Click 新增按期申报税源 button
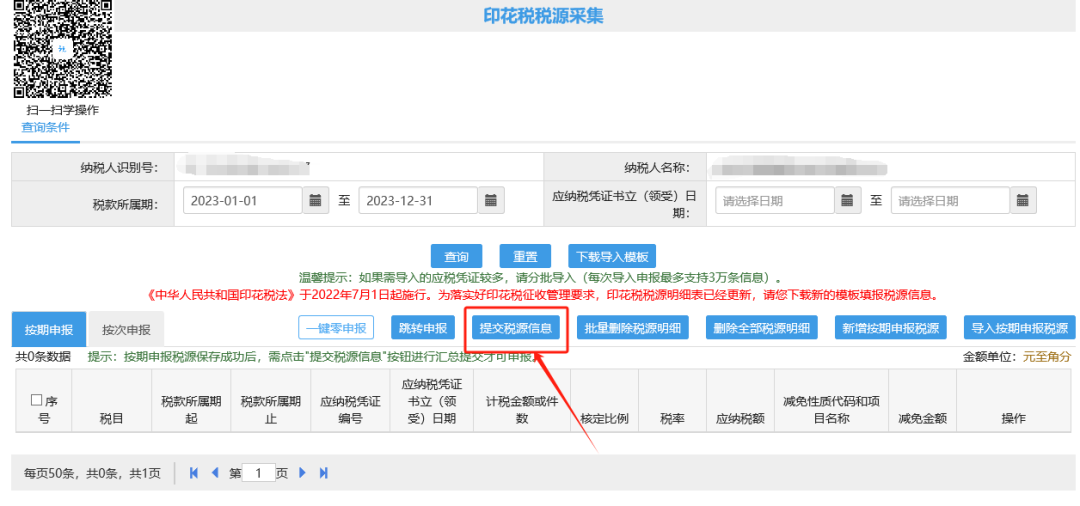This screenshot has width=1080, height=506. (891, 328)
